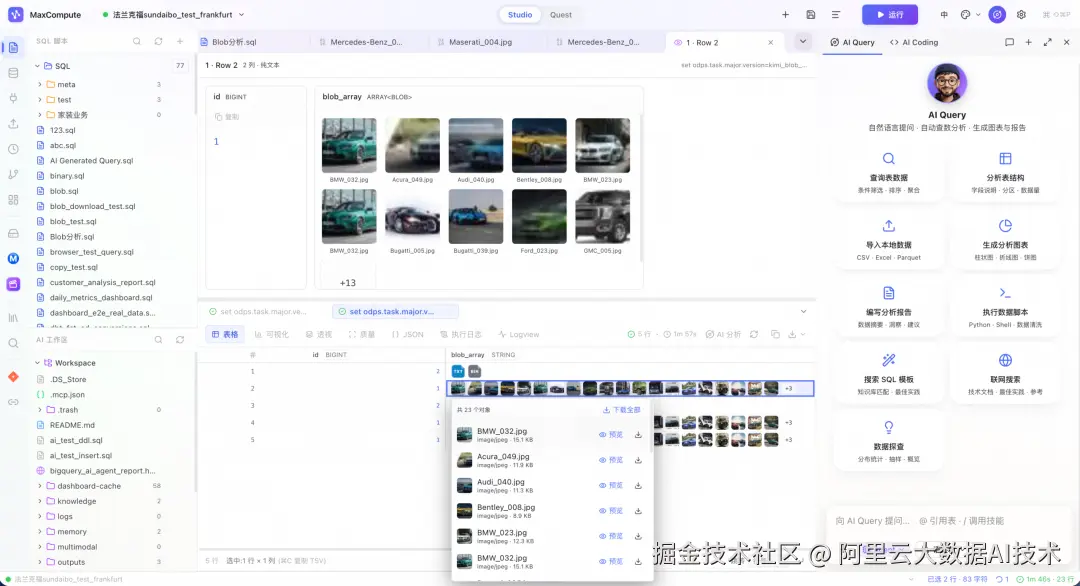
Task: Refresh the AI workspace panel
Action: [x=180, y=339]
